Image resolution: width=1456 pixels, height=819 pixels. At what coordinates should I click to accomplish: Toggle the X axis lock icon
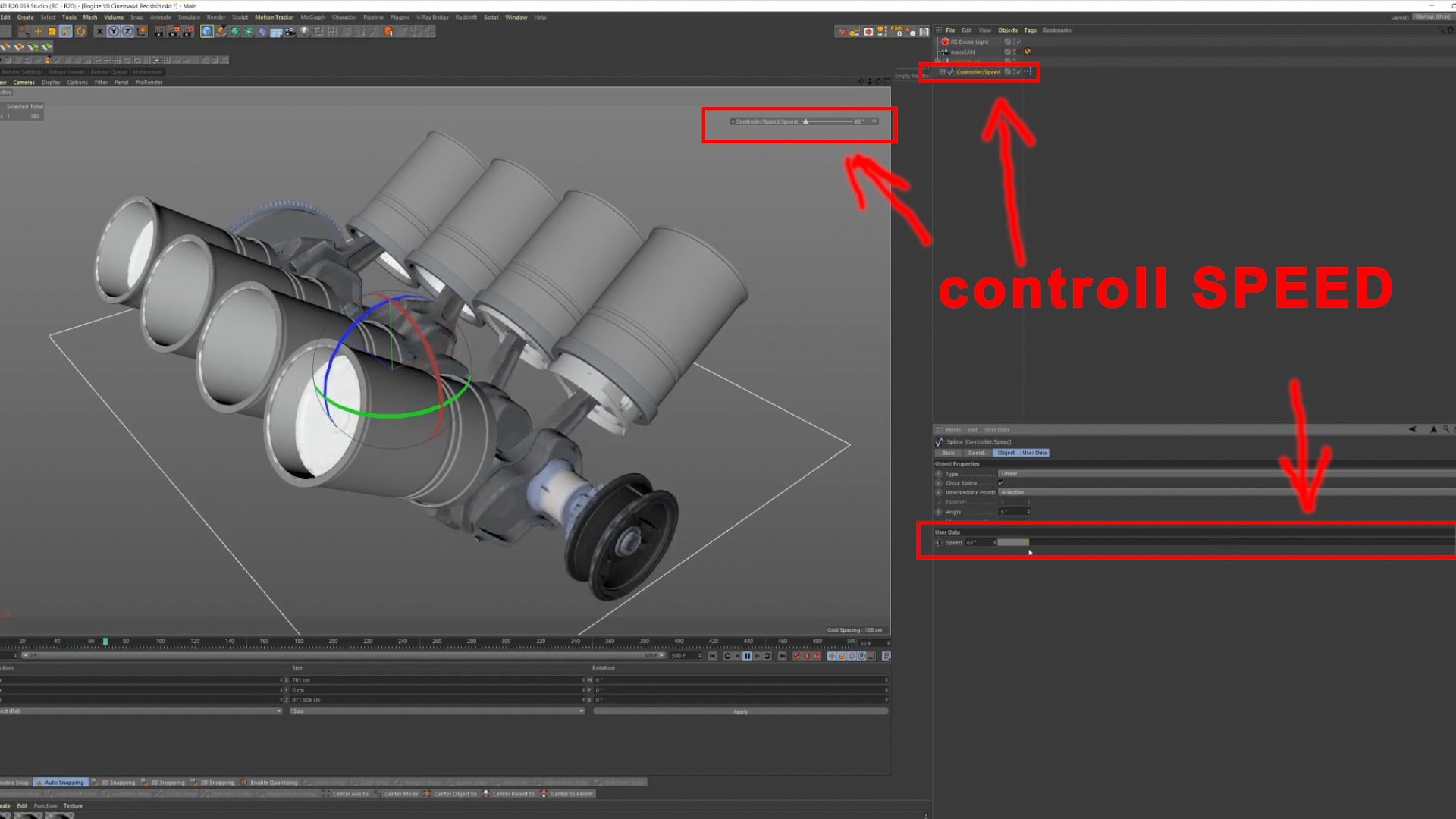[99, 31]
